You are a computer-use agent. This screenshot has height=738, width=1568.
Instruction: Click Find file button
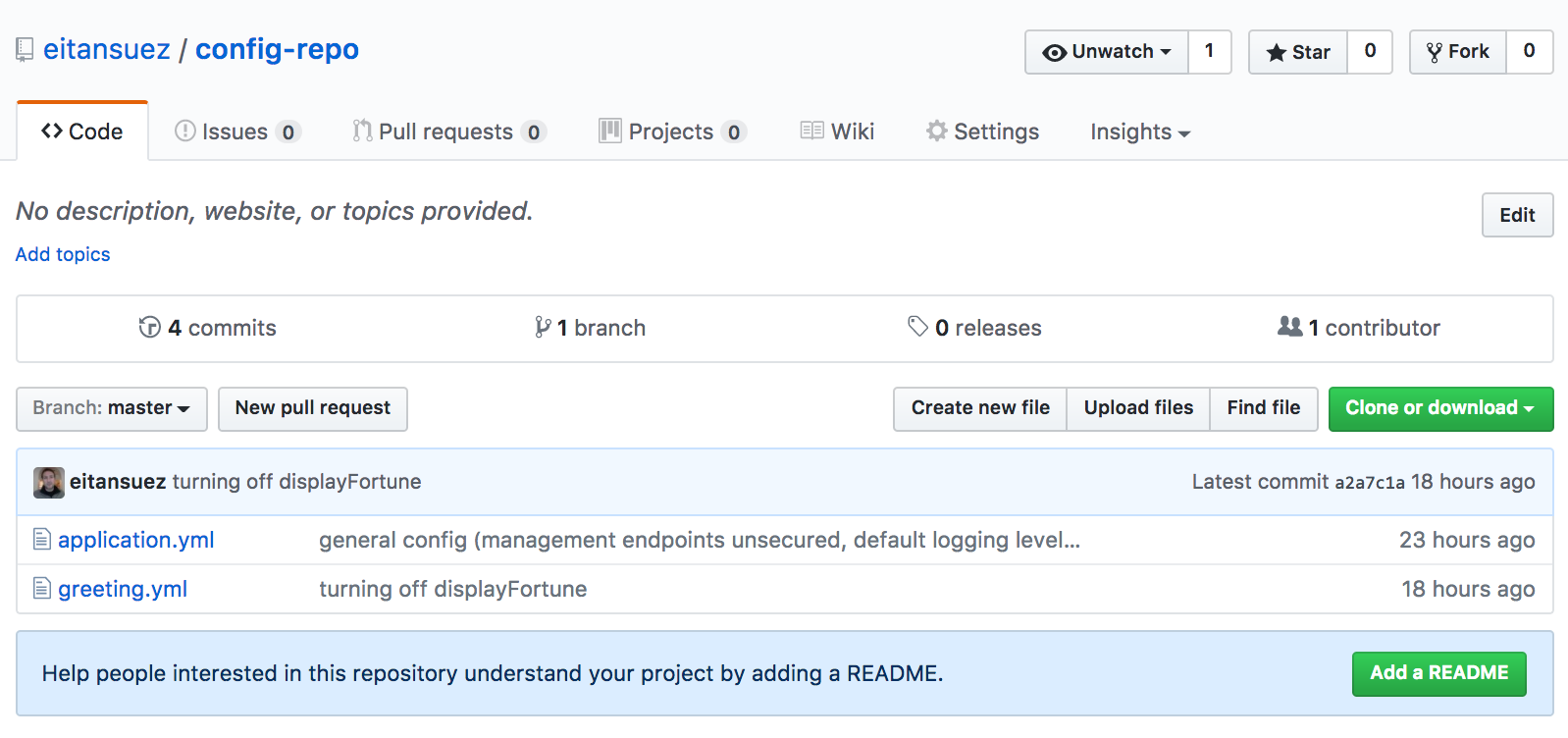[x=1264, y=408]
